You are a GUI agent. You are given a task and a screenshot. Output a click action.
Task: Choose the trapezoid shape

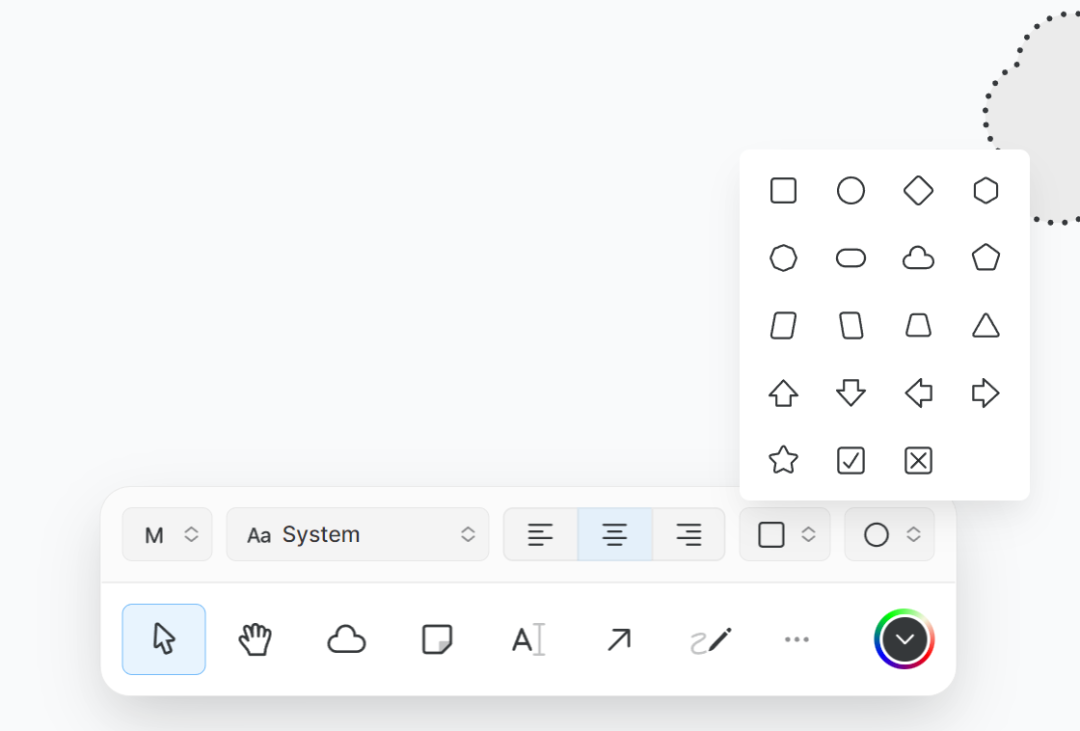pyautogui.click(x=918, y=326)
